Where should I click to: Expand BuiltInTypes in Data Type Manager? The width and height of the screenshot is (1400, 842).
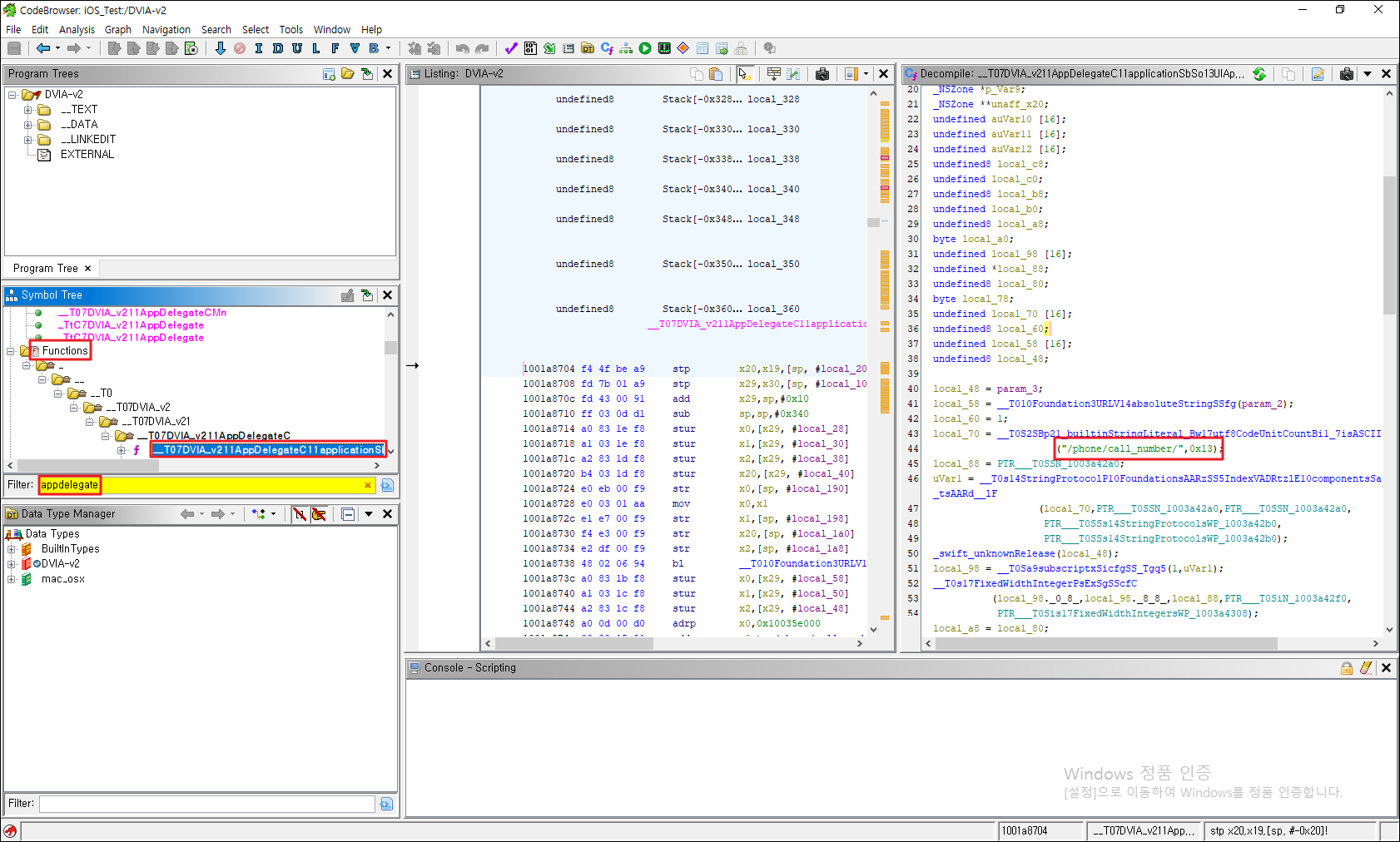[x=11, y=549]
